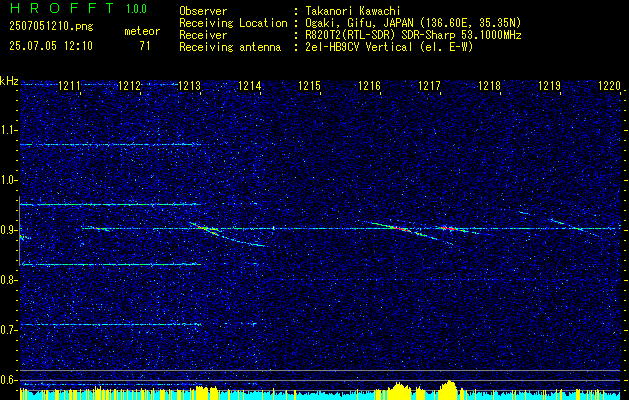Click the 1212 time marker

click(129, 85)
